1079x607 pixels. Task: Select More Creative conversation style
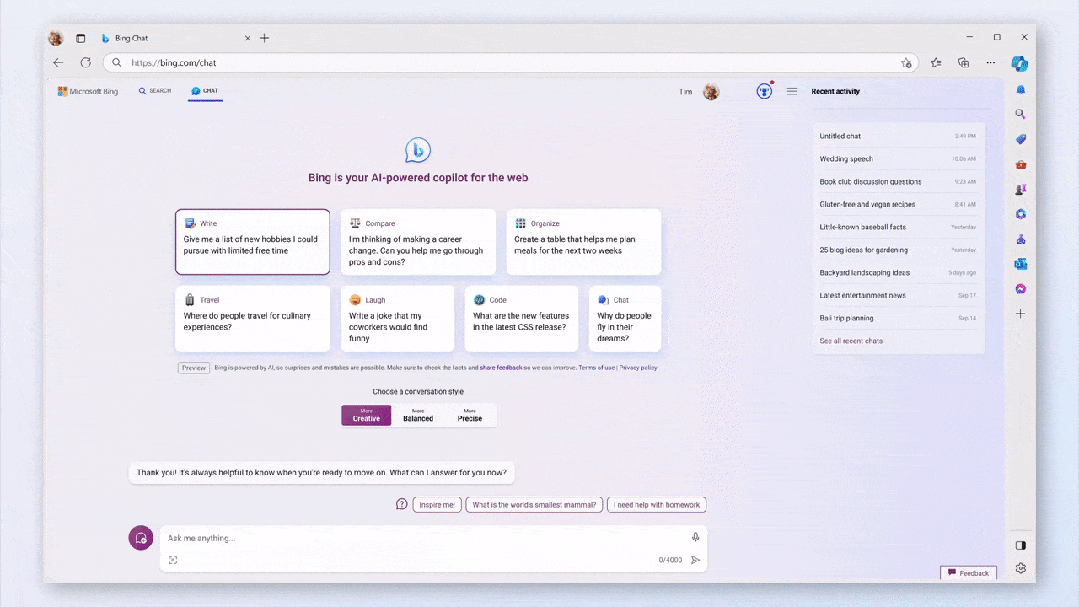[x=366, y=415]
